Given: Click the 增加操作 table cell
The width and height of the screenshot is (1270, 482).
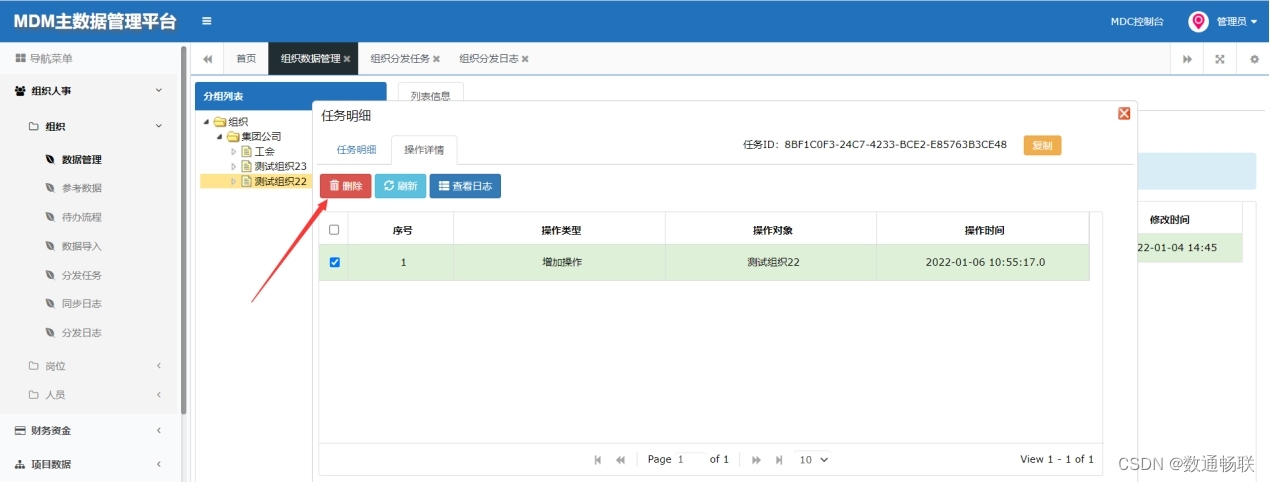Looking at the screenshot, I should [x=559, y=263].
